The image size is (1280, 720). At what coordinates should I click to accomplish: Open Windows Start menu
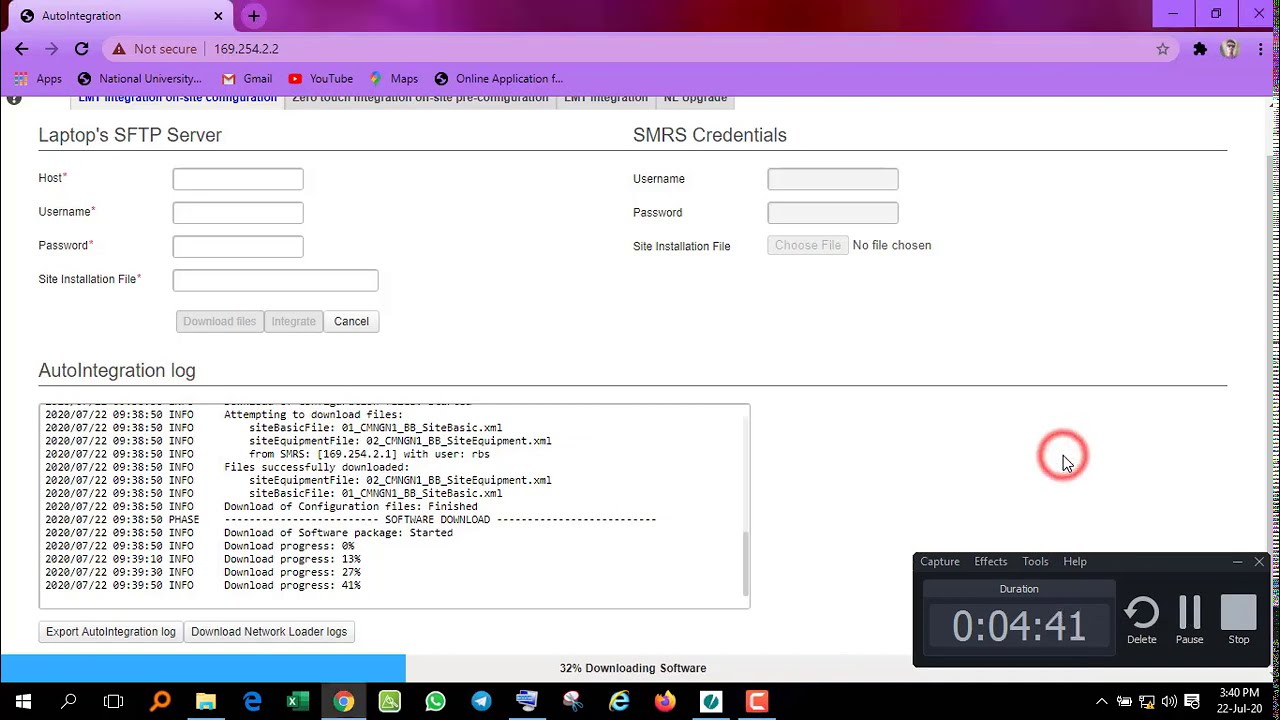point(23,702)
